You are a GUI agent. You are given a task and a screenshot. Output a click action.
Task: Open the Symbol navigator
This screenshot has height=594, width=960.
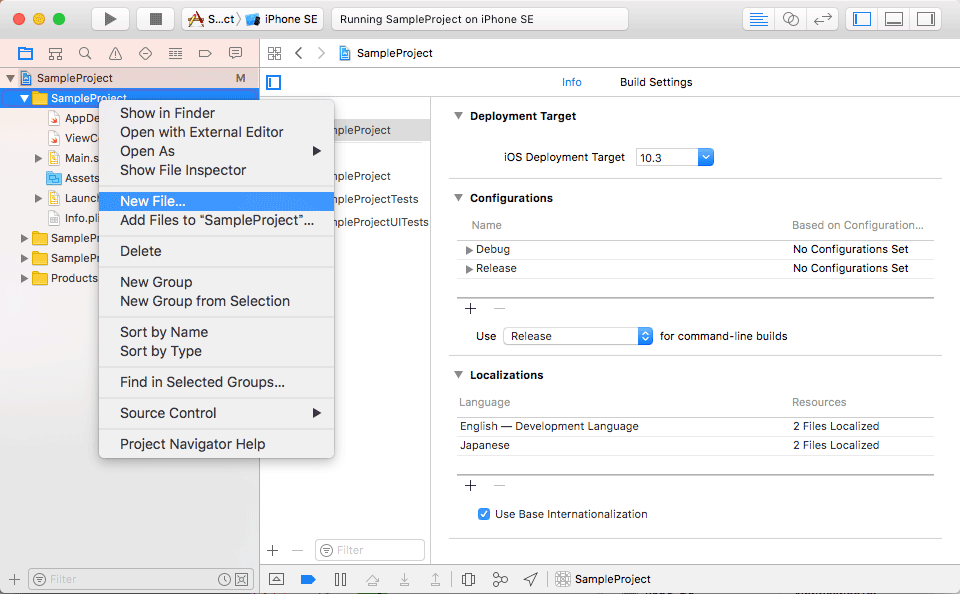(55, 53)
